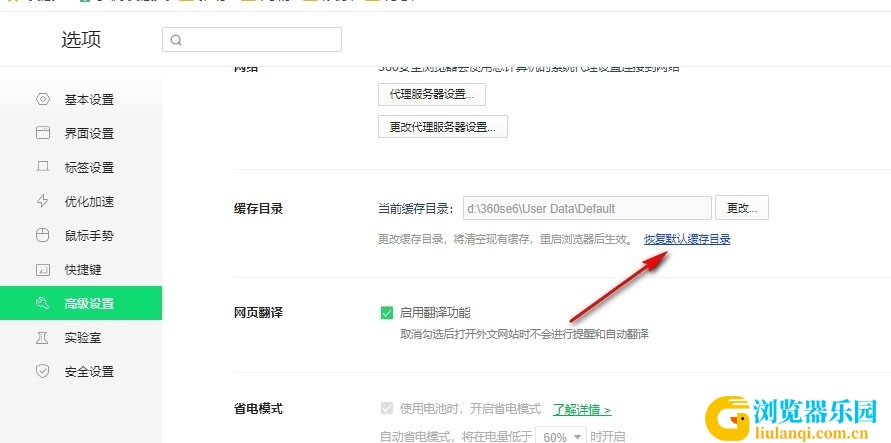Select 高级设置 in sidebar
The width and height of the screenshot is (891, 443).
click(x=81, y=303)
